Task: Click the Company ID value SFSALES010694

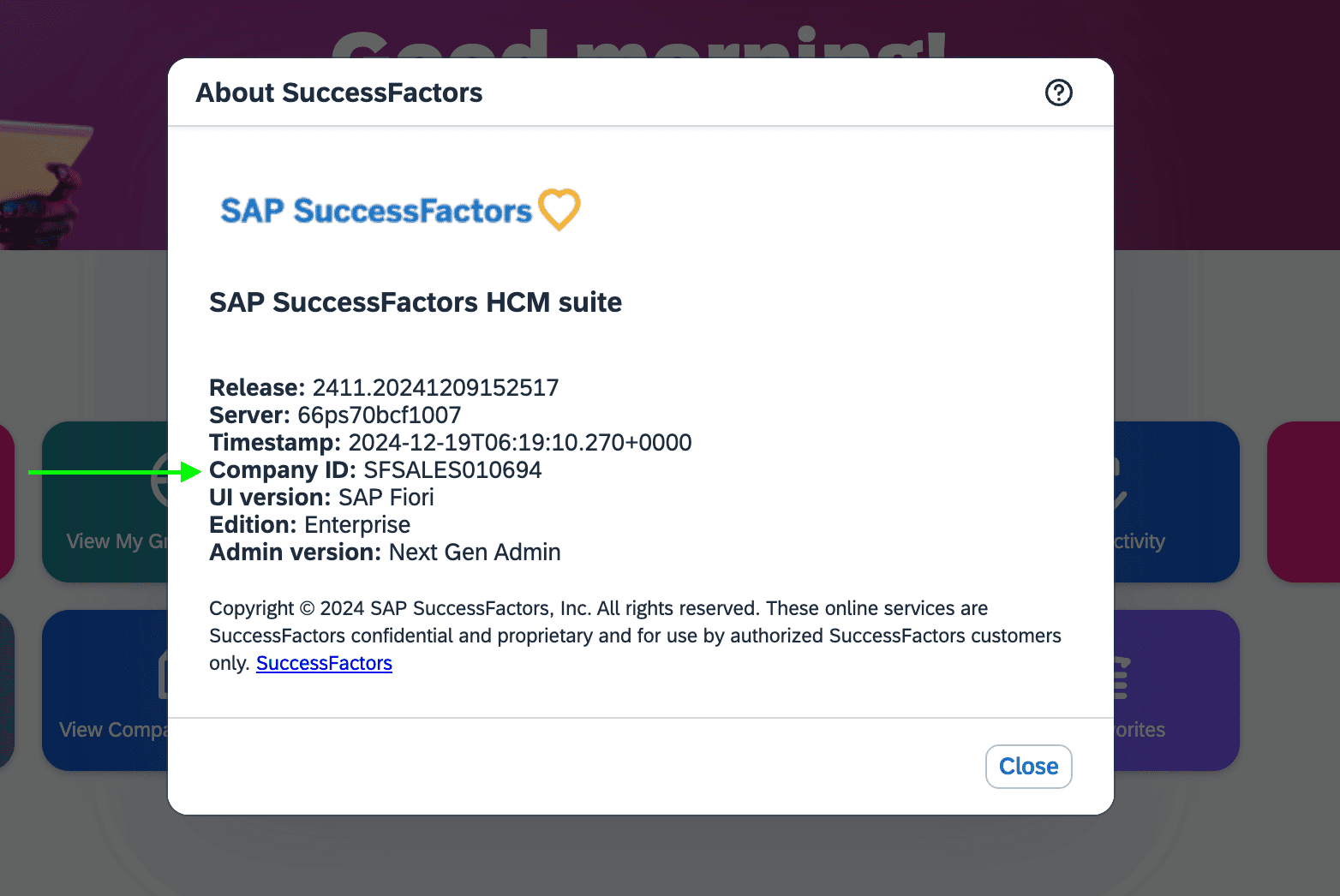Action: coord(452,470)
